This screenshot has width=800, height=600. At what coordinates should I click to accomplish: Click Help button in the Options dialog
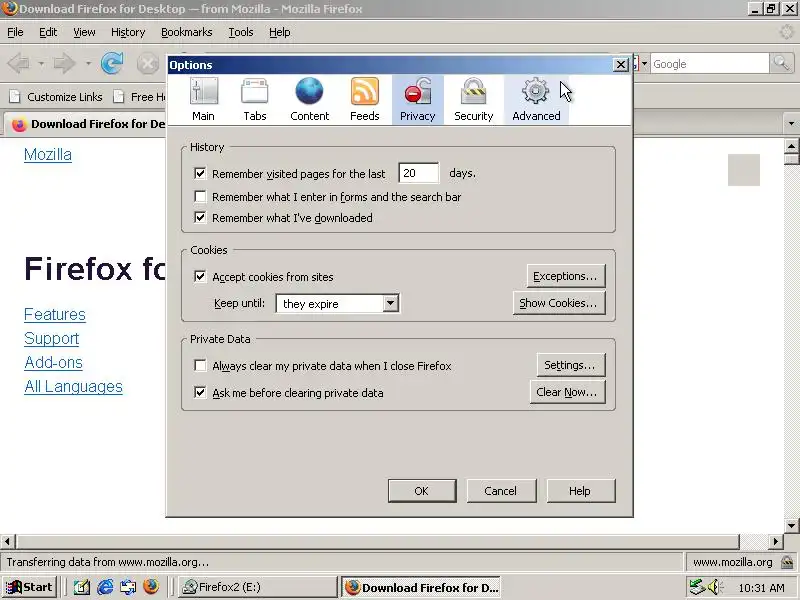(x=581, y=491)
